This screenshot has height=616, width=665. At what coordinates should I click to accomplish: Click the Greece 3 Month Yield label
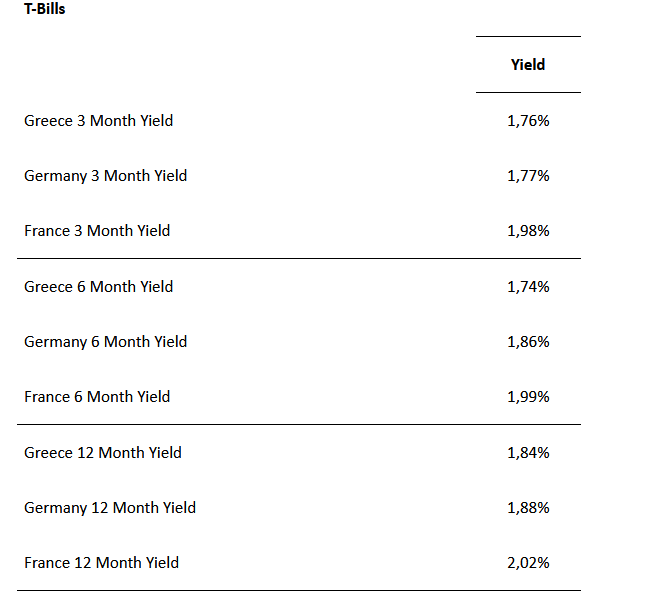pyautogui.click(x=98, y=121)
